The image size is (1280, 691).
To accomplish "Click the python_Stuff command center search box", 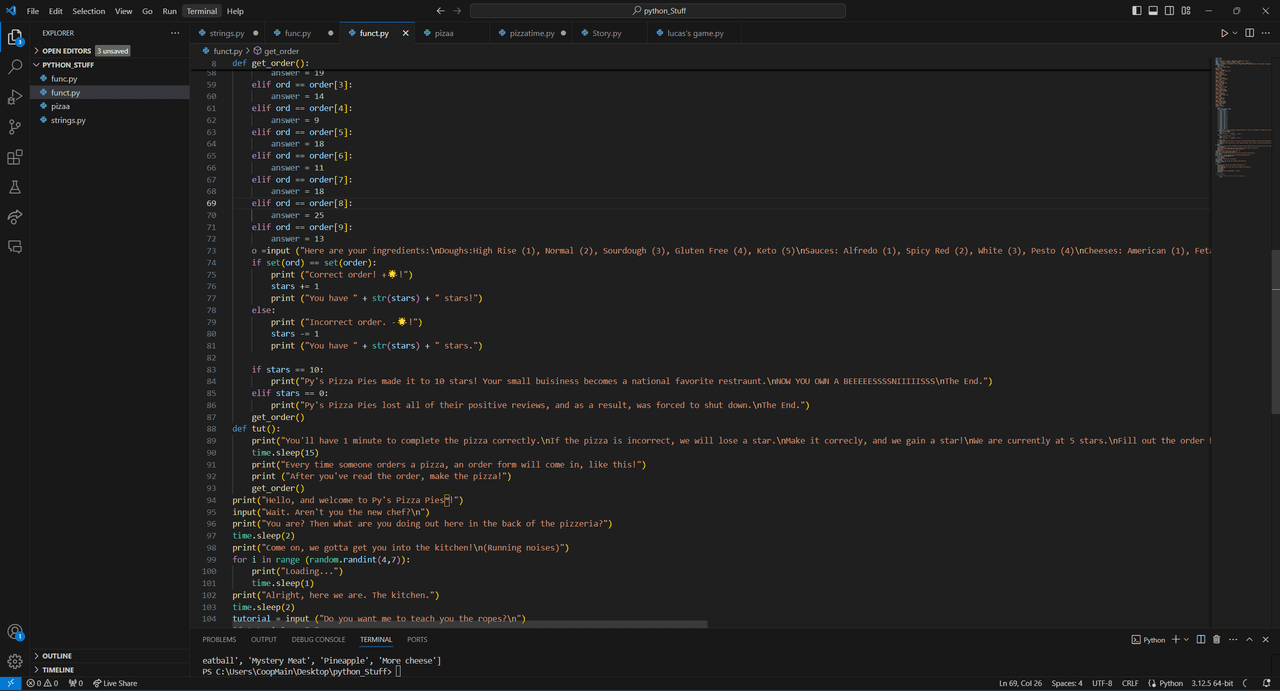I will (657, 11).
